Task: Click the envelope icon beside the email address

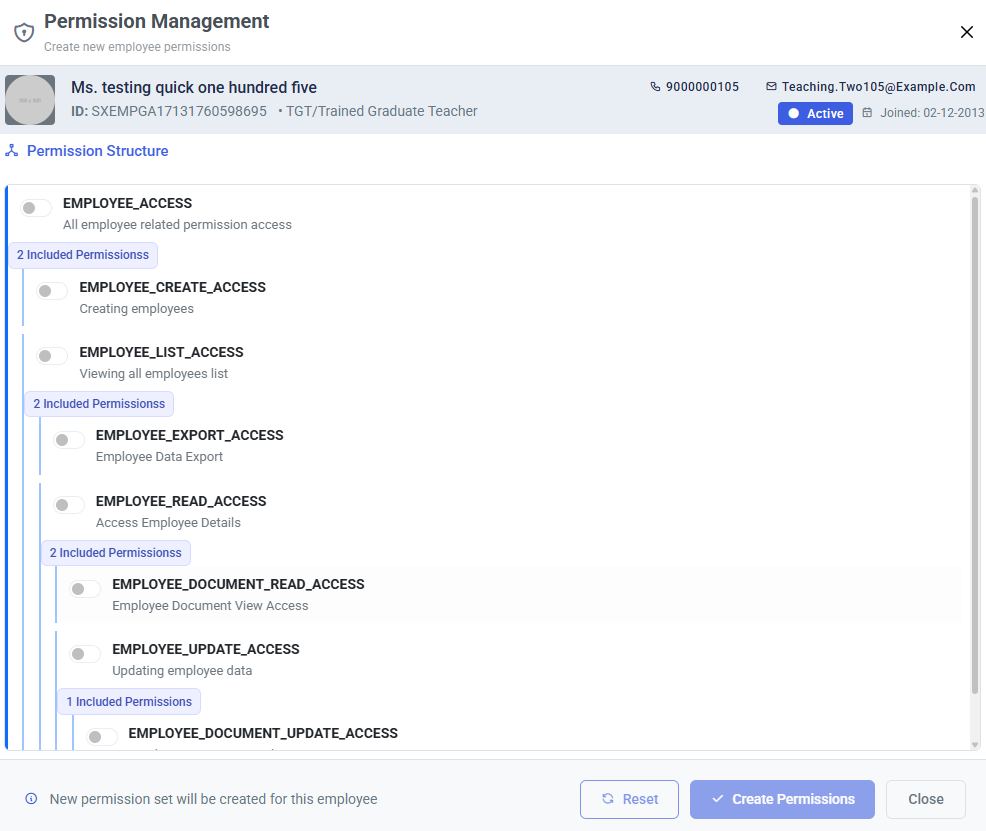Action: [x=771, y=87]
